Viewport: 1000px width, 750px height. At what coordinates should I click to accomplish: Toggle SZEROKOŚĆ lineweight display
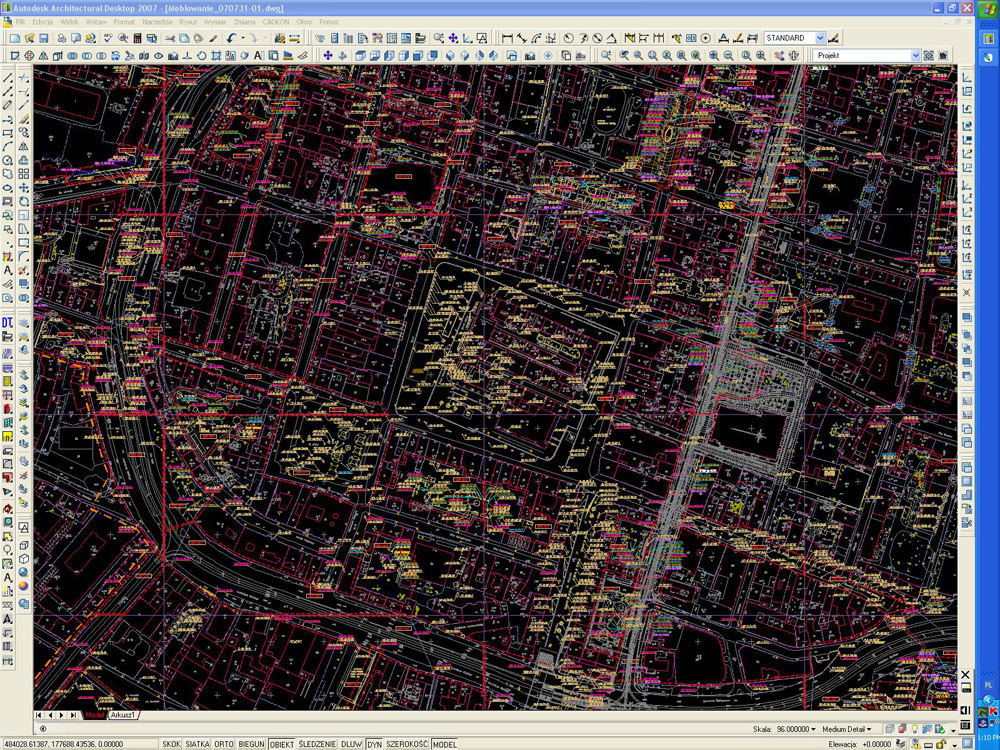408,744
